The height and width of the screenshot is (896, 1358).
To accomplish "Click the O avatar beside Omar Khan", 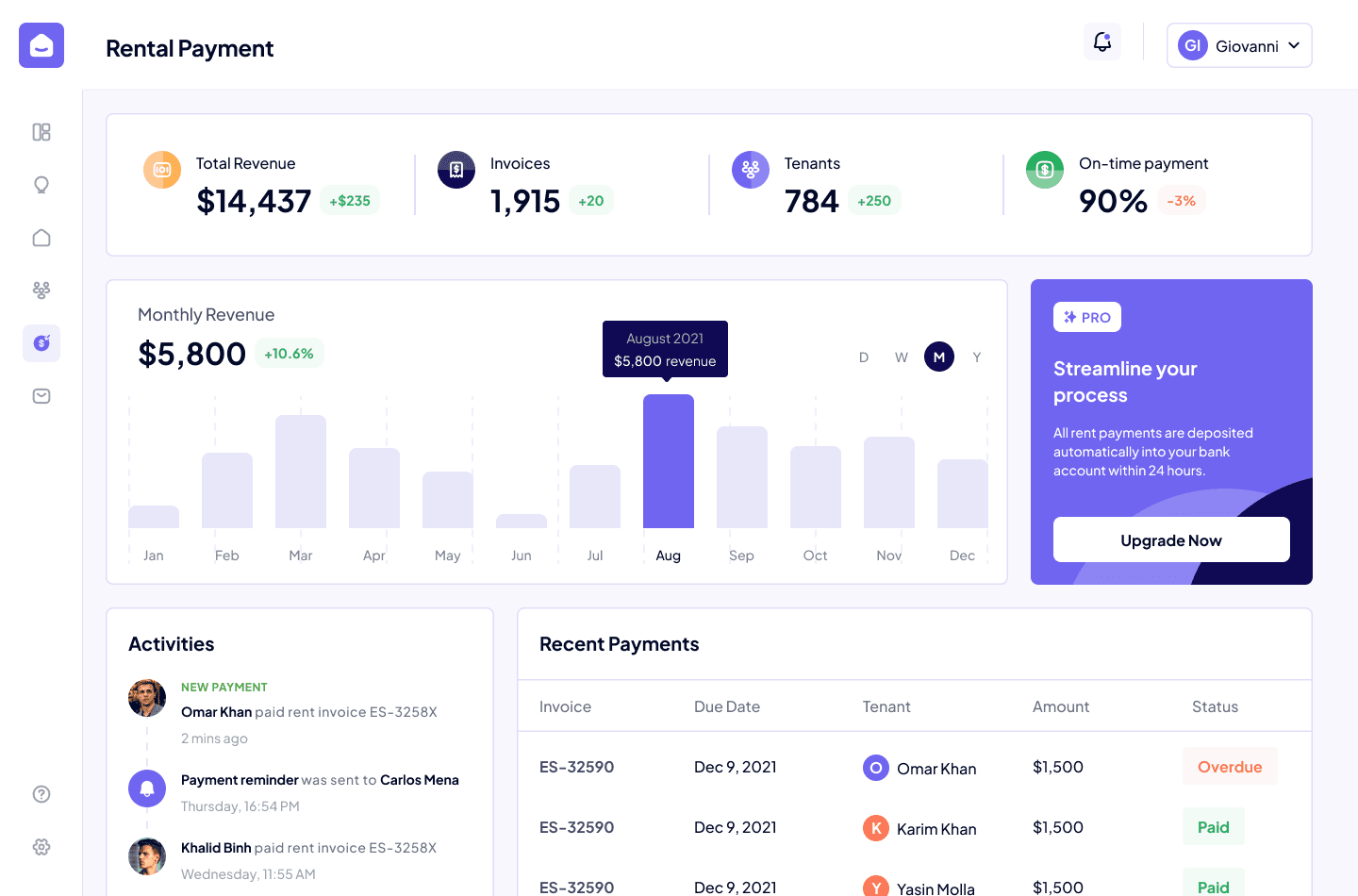I will point(876,768).
